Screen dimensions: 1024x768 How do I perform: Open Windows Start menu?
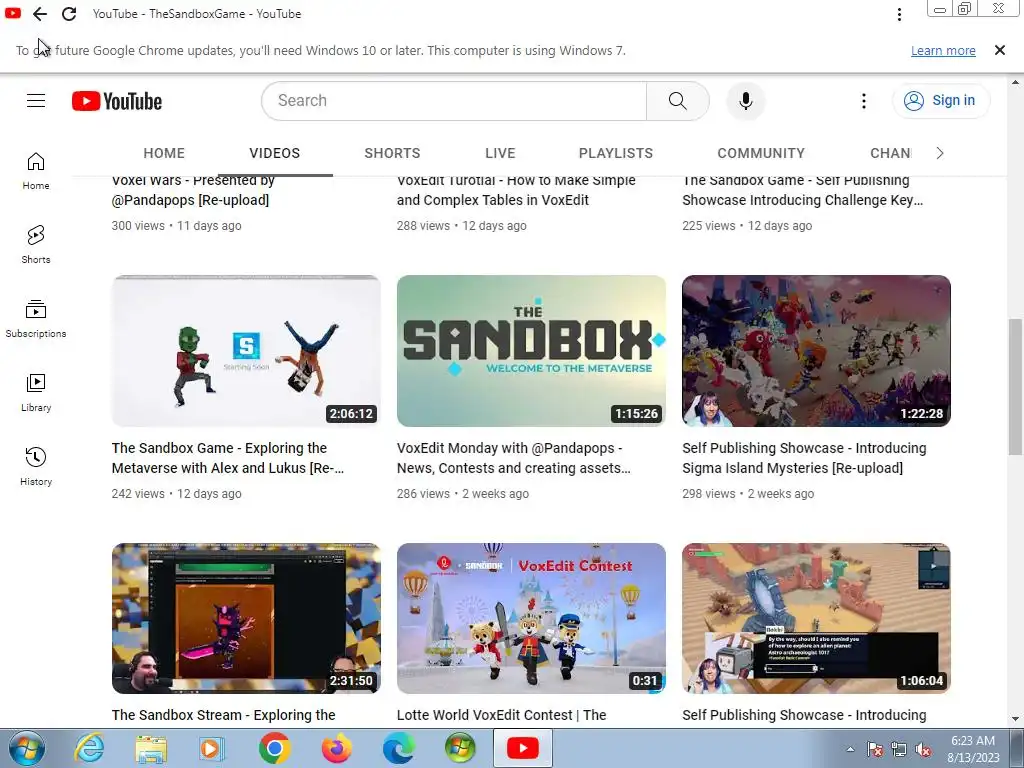pyautogui.click(x=26, y=748)
